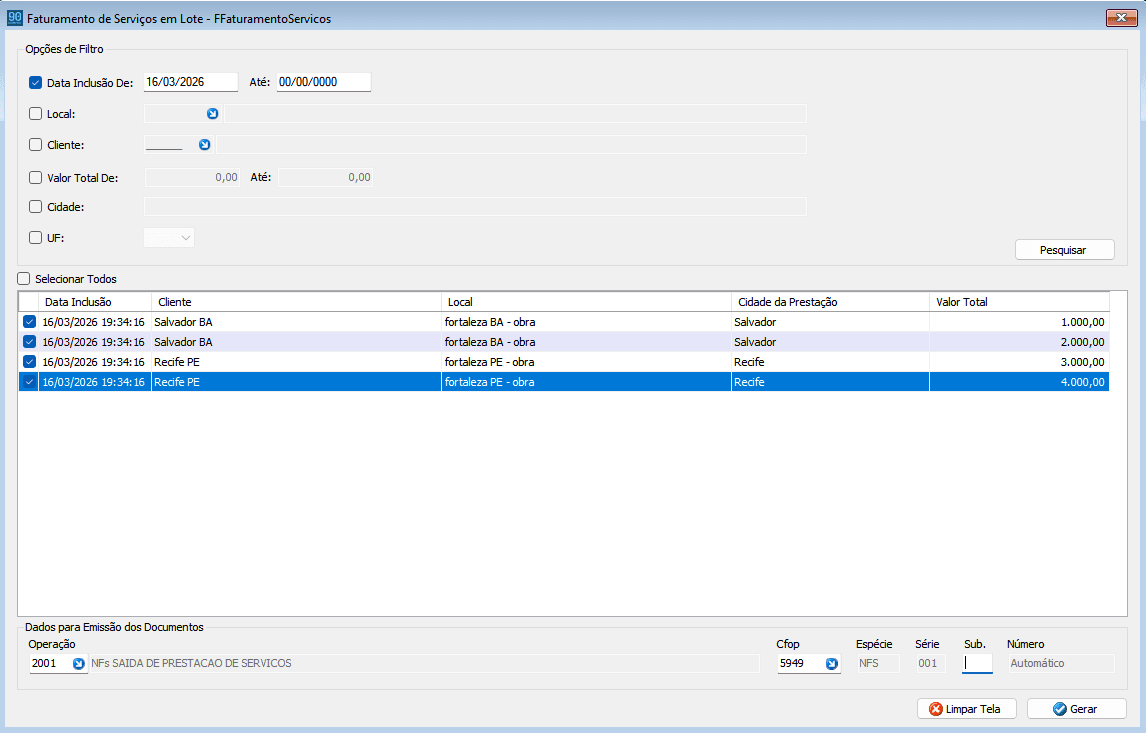The height and width of the screenshot is (733, 1146).
Task: Click the Número field Automático
Action: tap(1061, 664)
